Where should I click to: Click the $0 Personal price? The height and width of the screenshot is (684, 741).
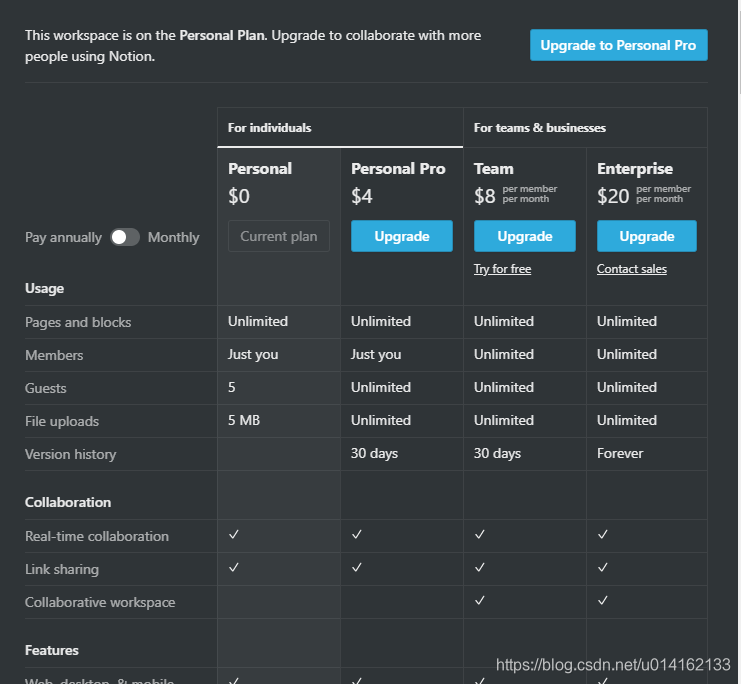[x=239, y=196]
